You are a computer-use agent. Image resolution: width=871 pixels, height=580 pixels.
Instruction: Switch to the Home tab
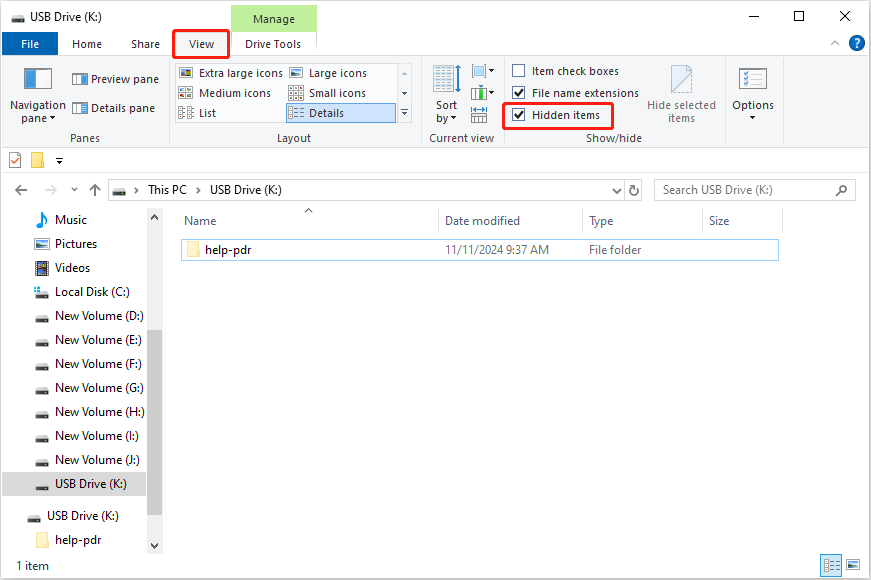tap(87, 44)
